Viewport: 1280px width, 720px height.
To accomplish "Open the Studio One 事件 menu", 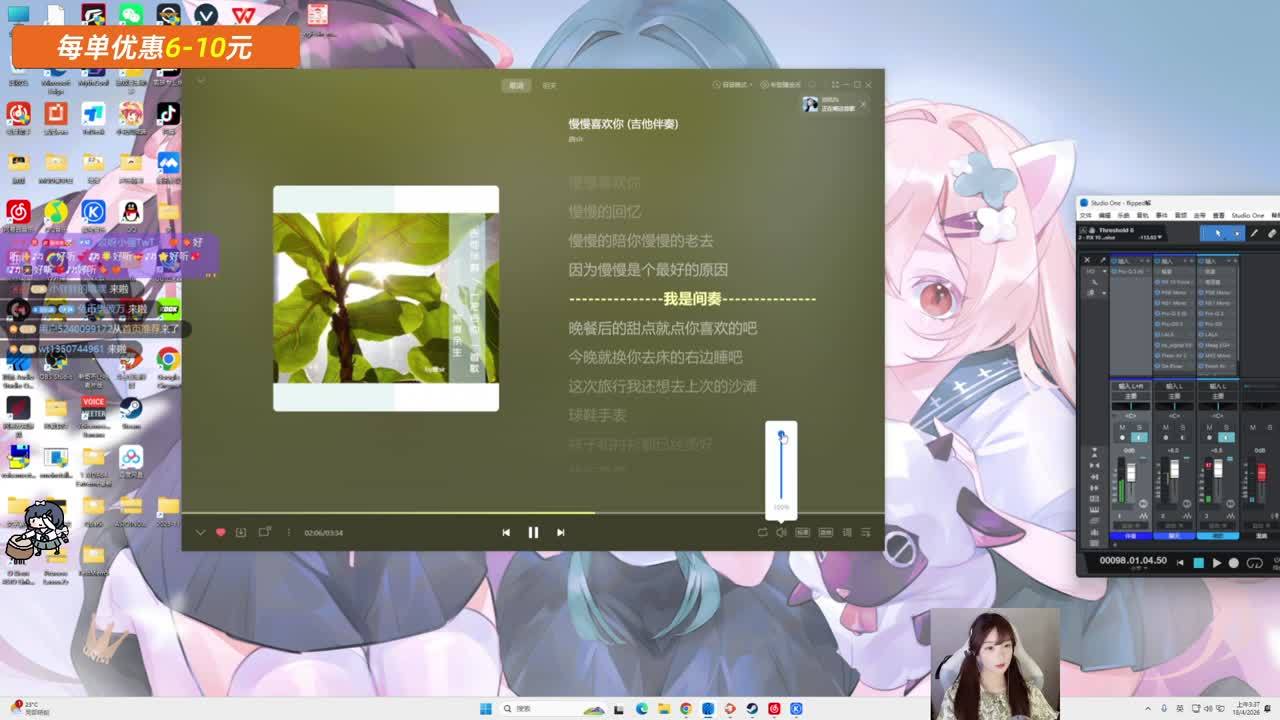I will (x=1162, y=215).
